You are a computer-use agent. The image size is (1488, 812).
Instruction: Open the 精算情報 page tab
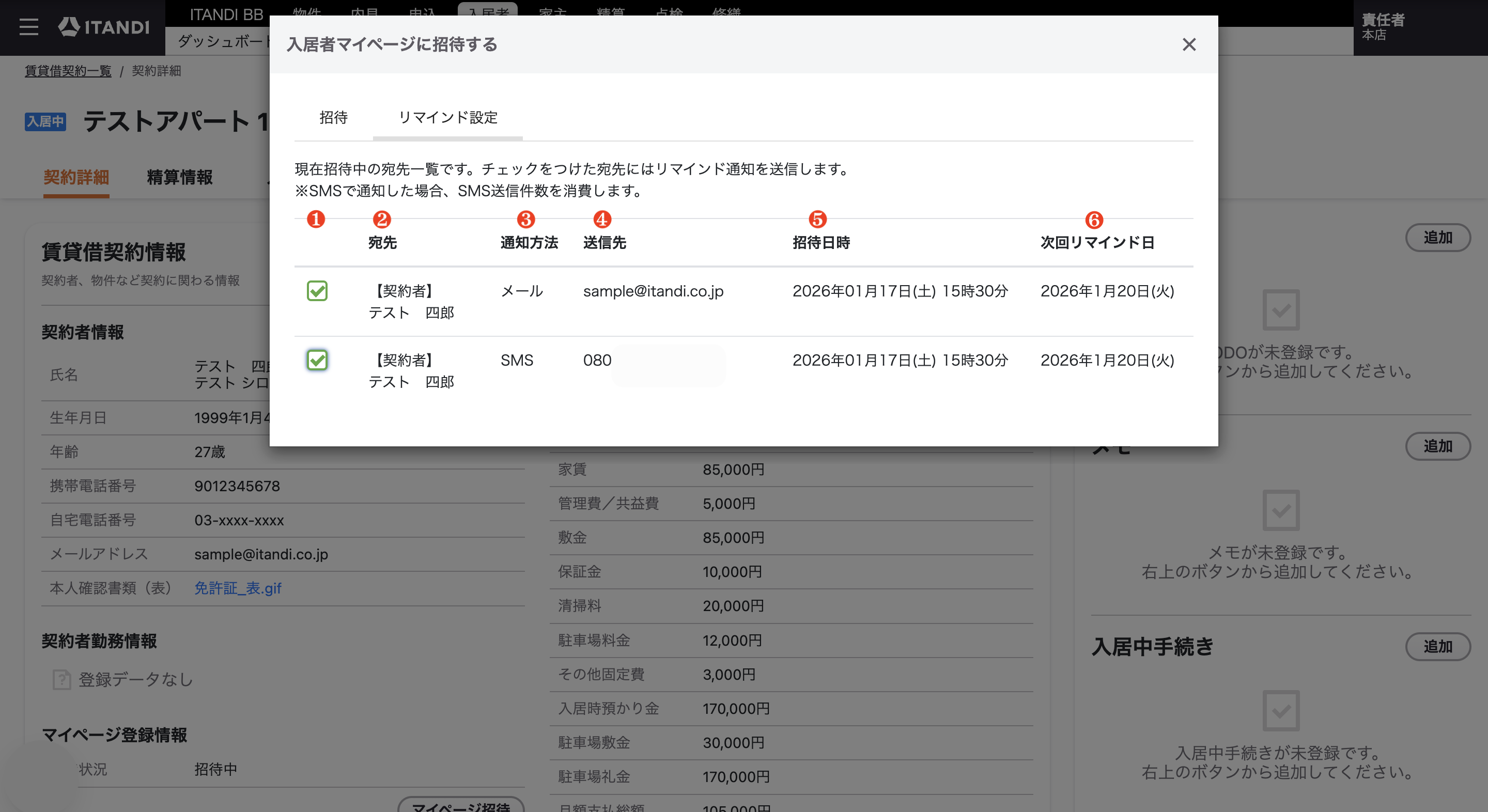click(x=180, y=177)
